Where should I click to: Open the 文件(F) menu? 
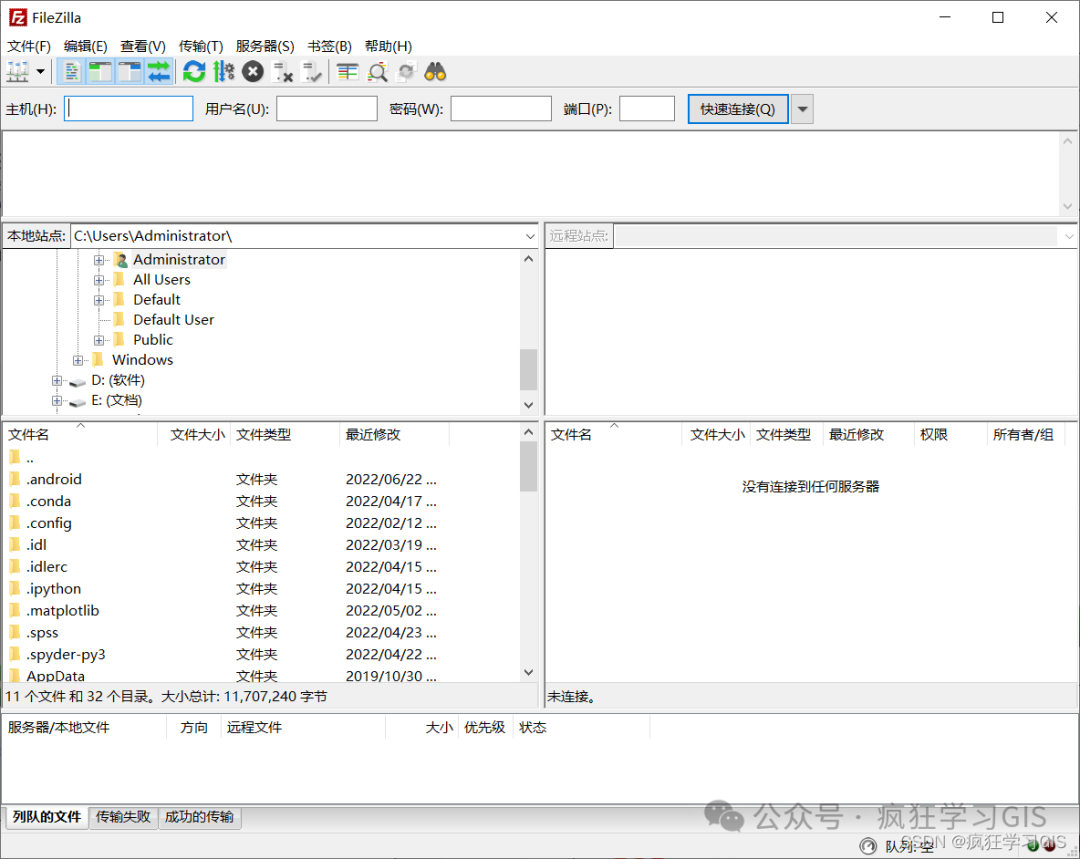pos(29,46)
